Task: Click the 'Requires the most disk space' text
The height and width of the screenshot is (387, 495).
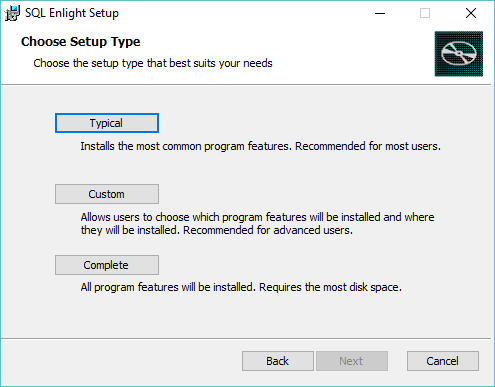Action: [x=330, y=287]
